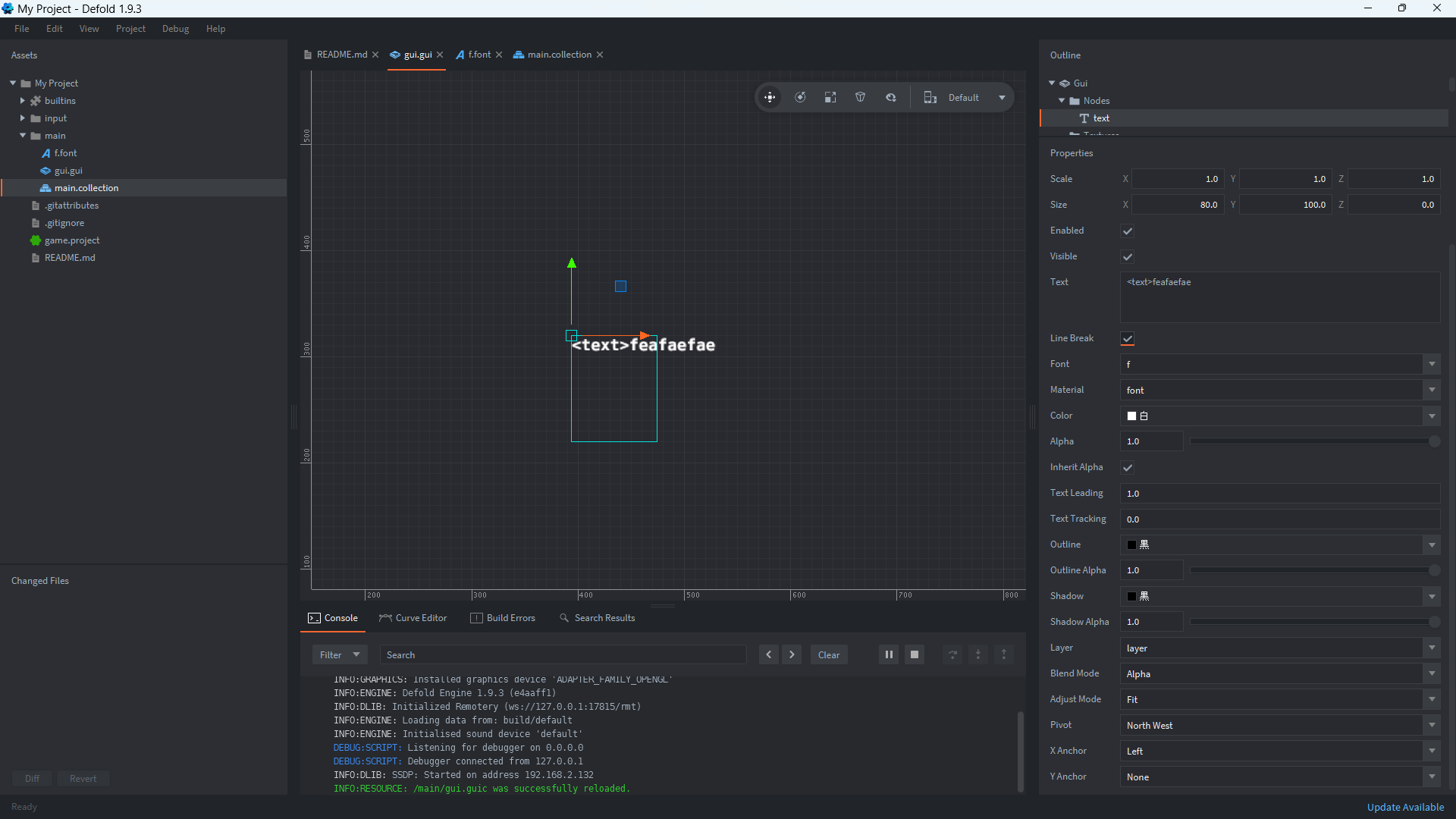Stop the debugger in the console toolbar
Viewport: 1456px width, 819px height.
(915, 654)
